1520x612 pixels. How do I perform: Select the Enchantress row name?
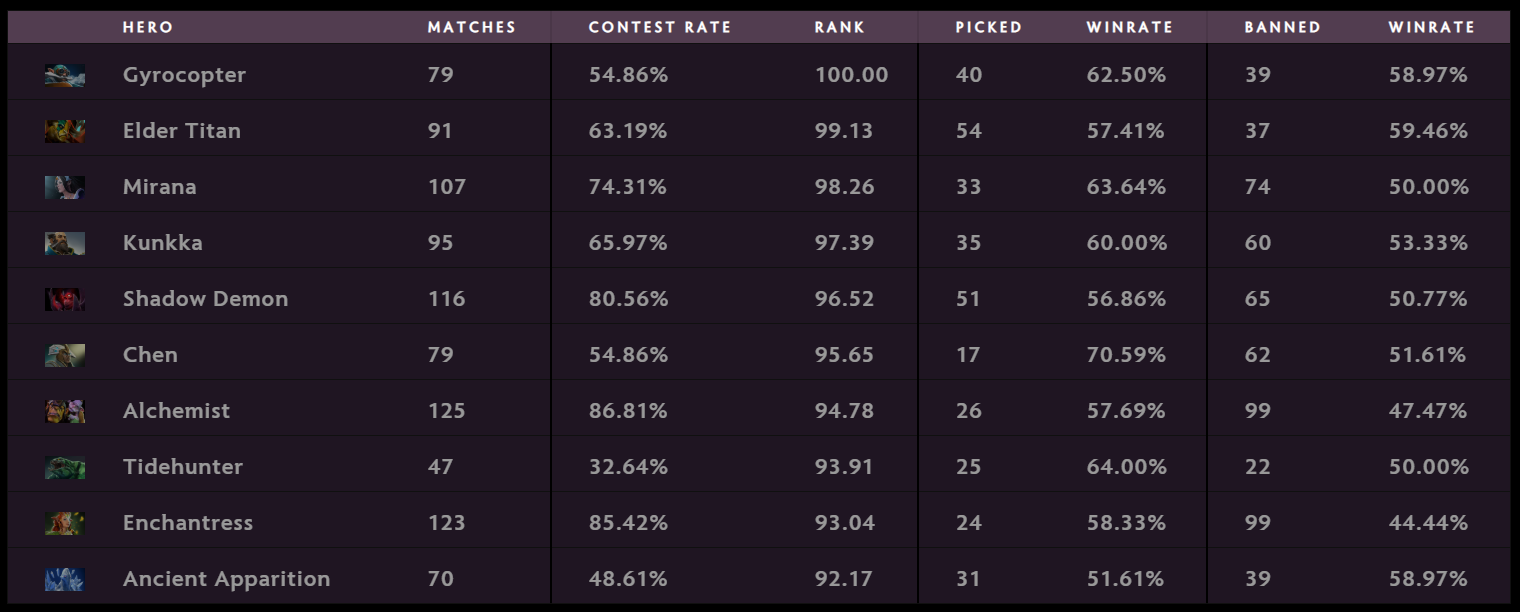[188, 523]
